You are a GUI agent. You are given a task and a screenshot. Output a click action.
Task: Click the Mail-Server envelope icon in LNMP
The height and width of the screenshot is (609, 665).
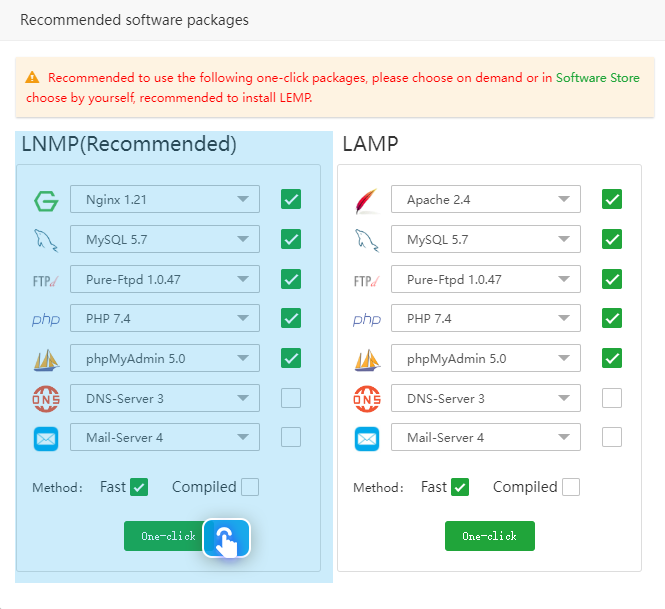(x=46, y=439)
